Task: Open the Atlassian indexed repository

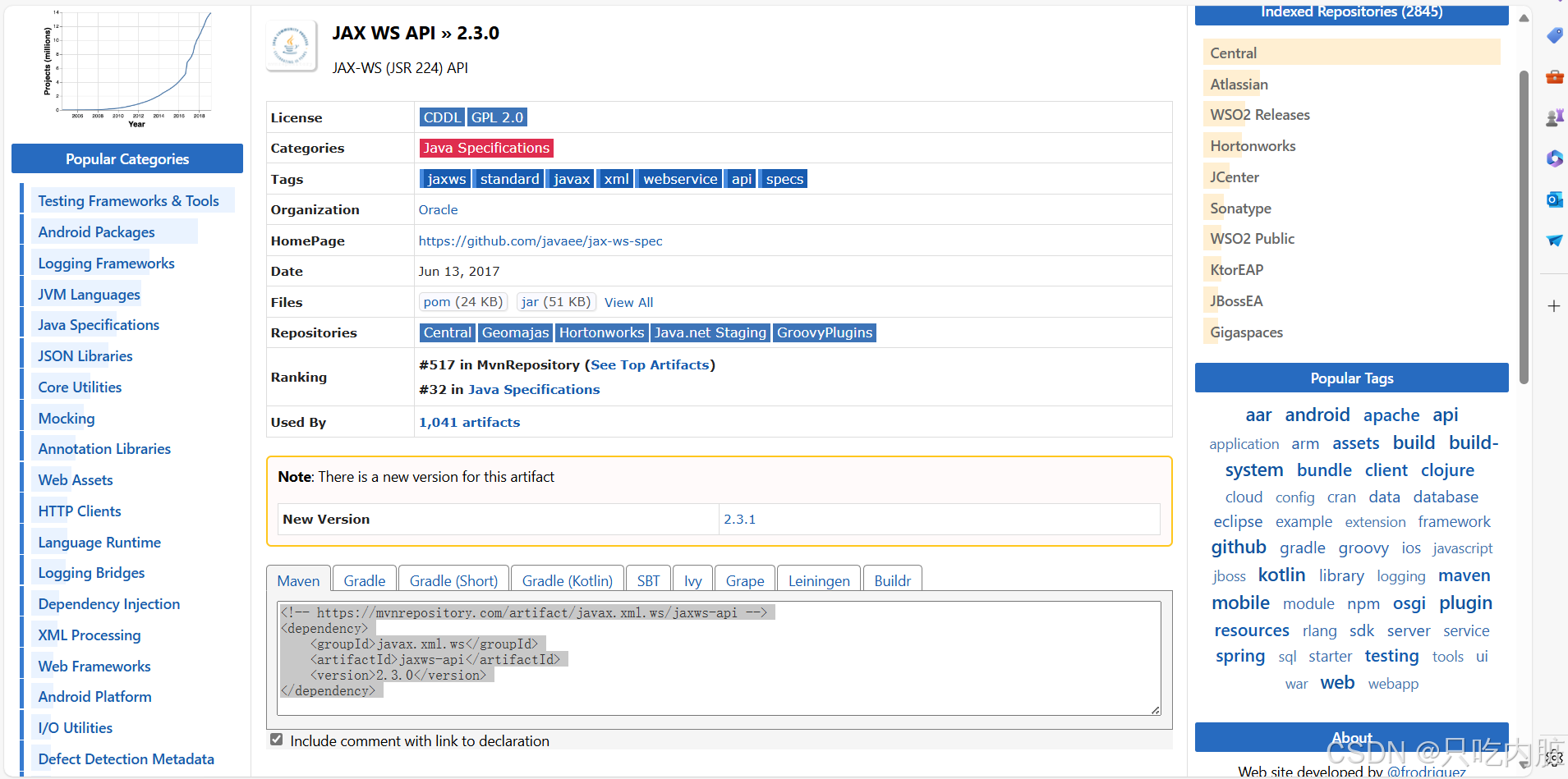Action: tap(1239, 84)
